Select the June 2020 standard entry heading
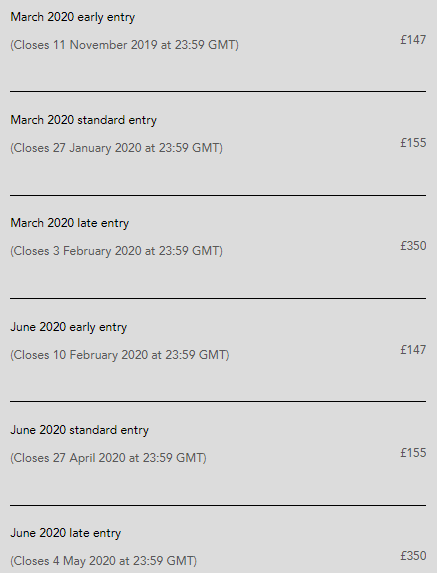 [x=80, y=430]
